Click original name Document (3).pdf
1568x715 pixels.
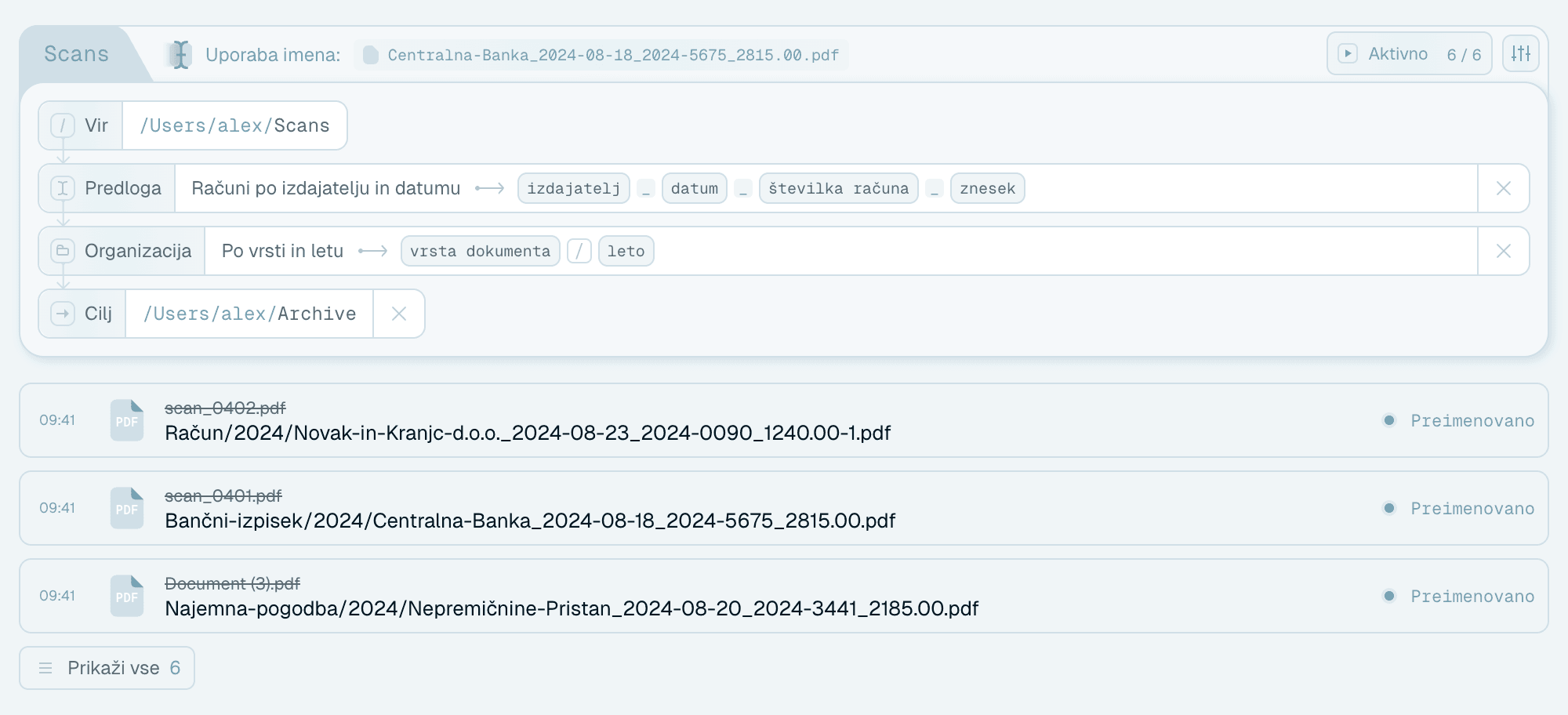point(232,583)
